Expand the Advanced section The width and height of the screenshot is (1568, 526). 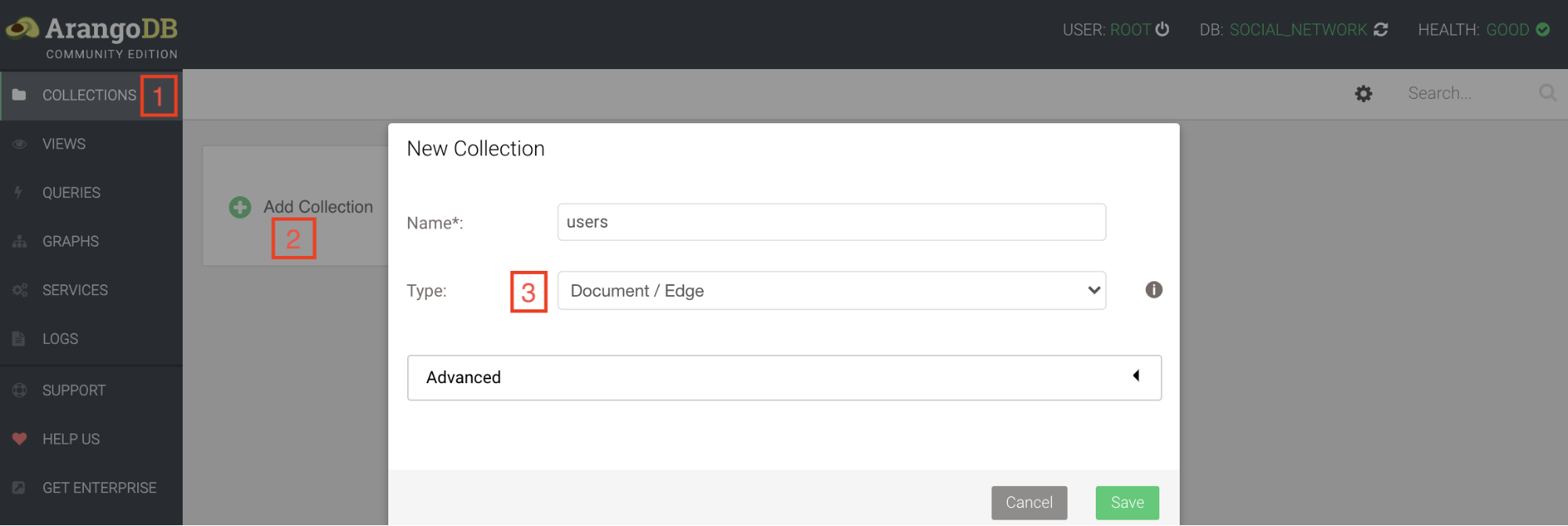tap(783, 378)
